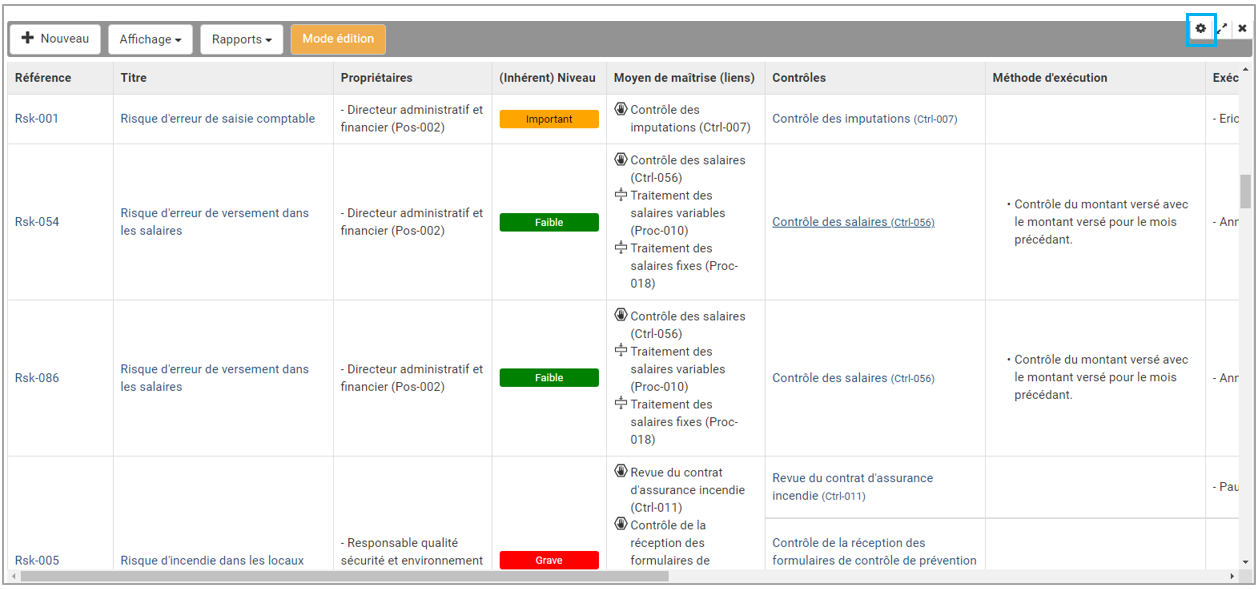Open risk reference Rsk-001
1260x590 pixels.
pos(37,119)
